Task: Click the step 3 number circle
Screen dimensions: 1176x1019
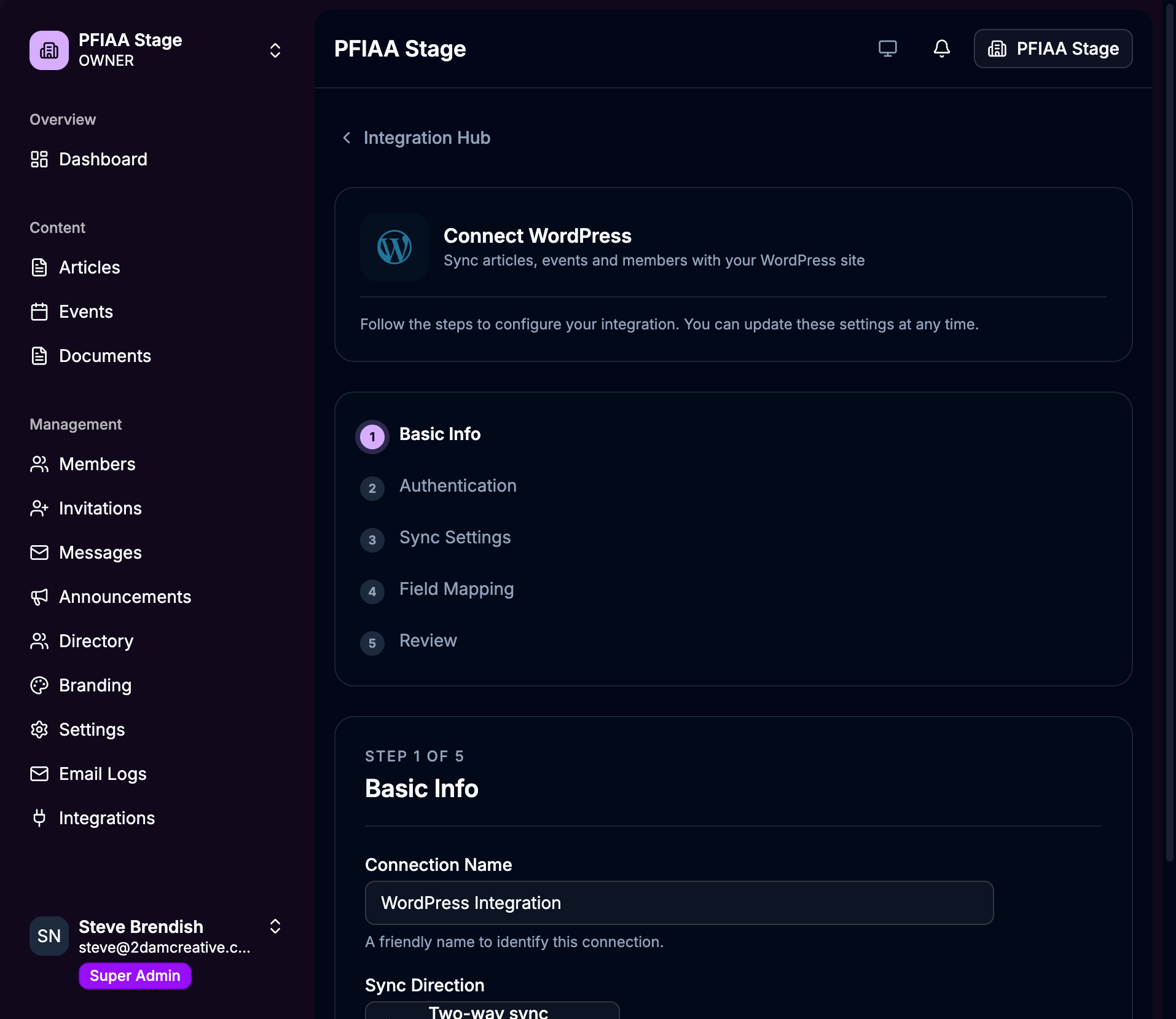Action: point(372,540)
